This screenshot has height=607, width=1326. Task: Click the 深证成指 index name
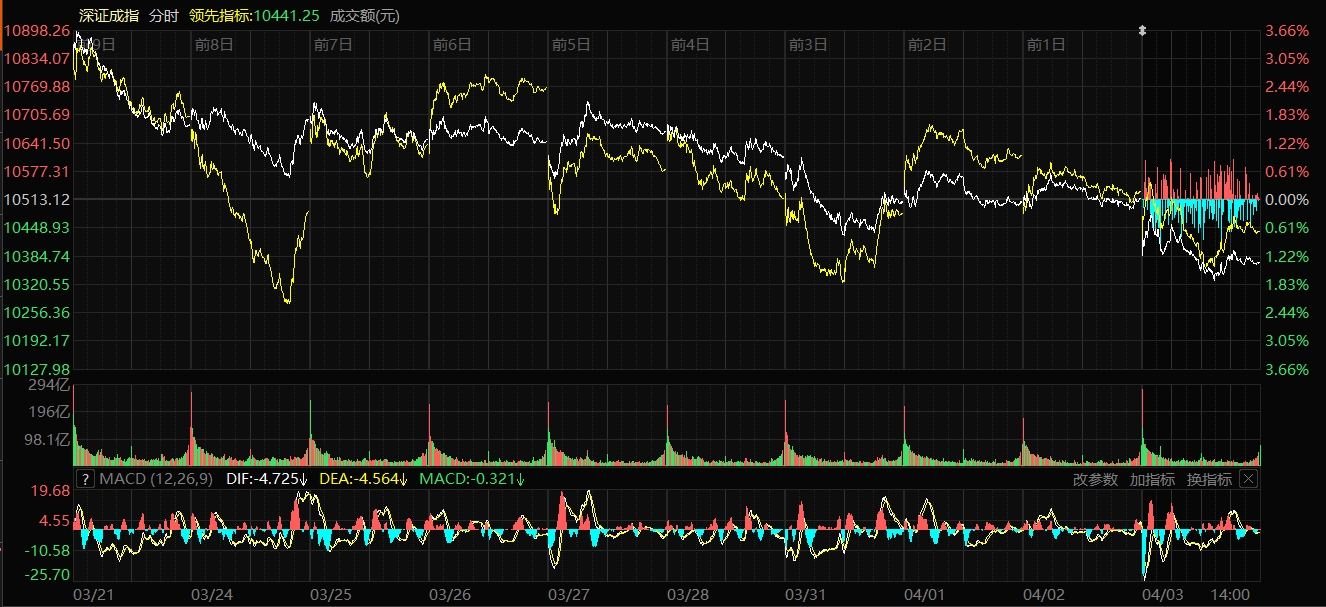(109, 15)
